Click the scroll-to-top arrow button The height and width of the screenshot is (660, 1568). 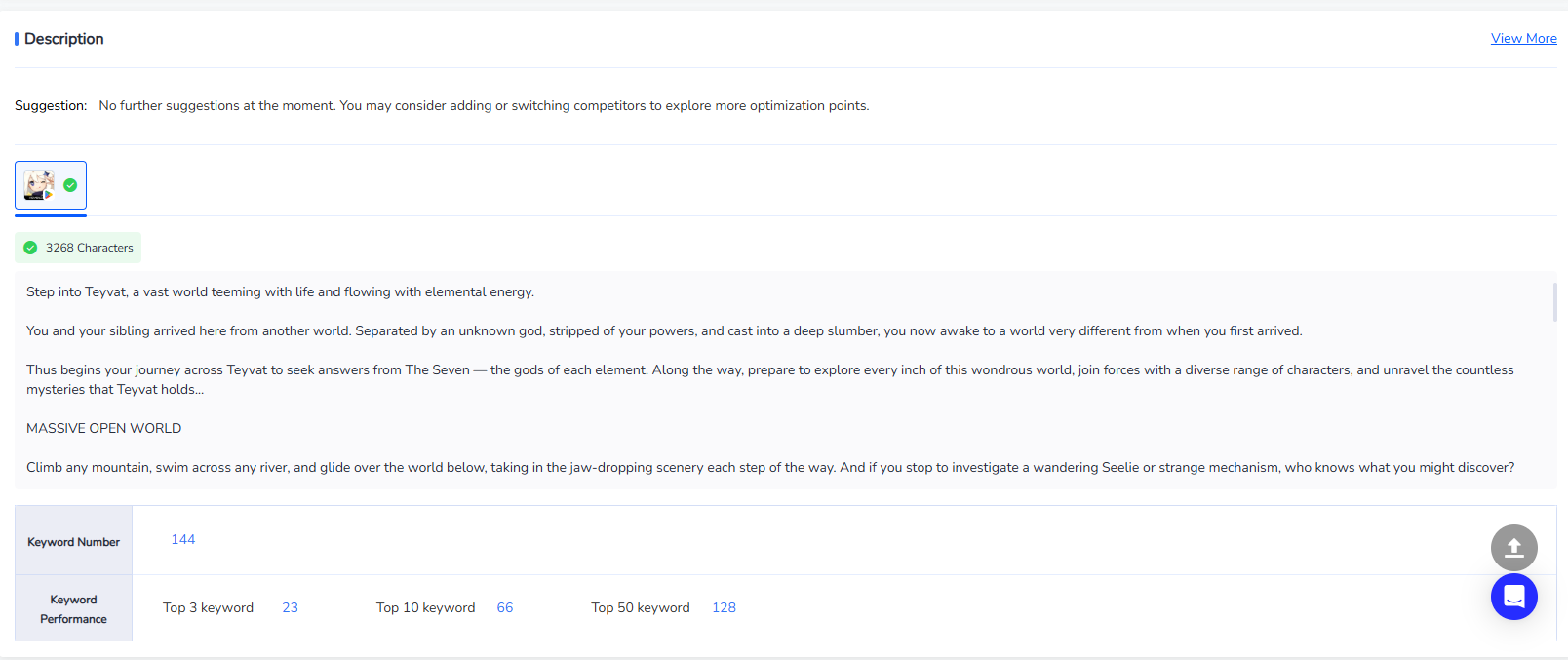click(1514, 548)
